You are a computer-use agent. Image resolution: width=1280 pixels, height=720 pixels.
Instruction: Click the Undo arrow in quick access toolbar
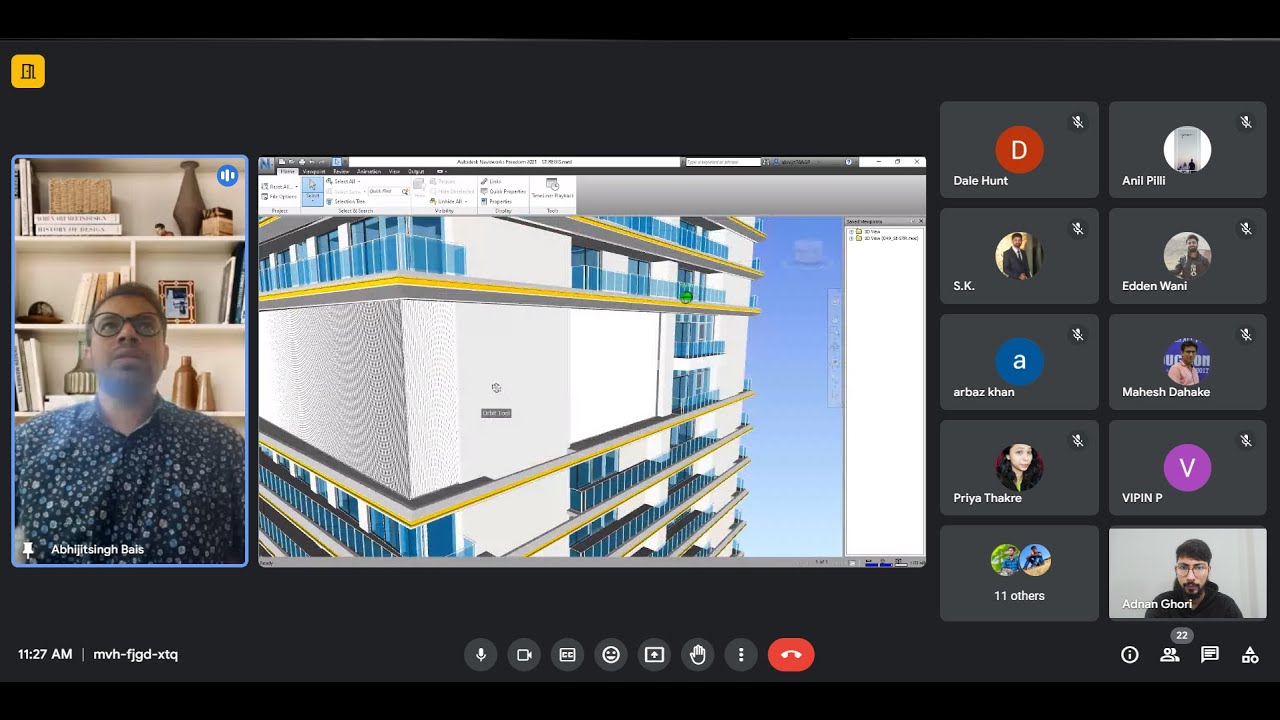[x=312, y=161]
